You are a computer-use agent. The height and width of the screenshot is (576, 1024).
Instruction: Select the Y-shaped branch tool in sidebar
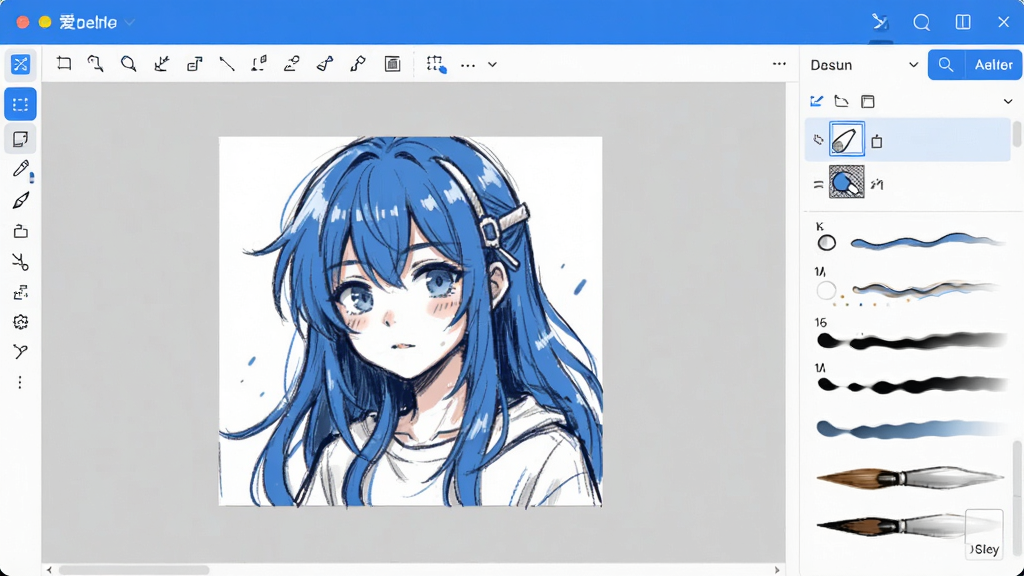[20, 351]
